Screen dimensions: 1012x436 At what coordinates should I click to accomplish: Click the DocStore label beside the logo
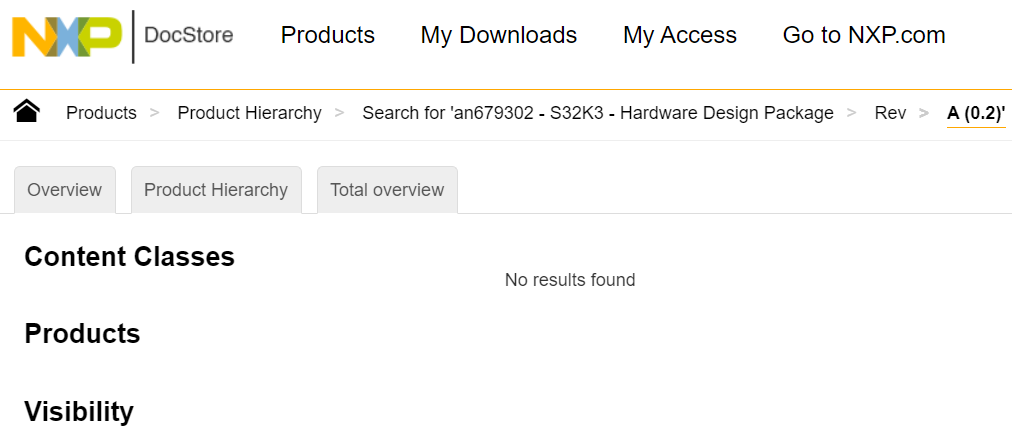(x=189, y=36)
